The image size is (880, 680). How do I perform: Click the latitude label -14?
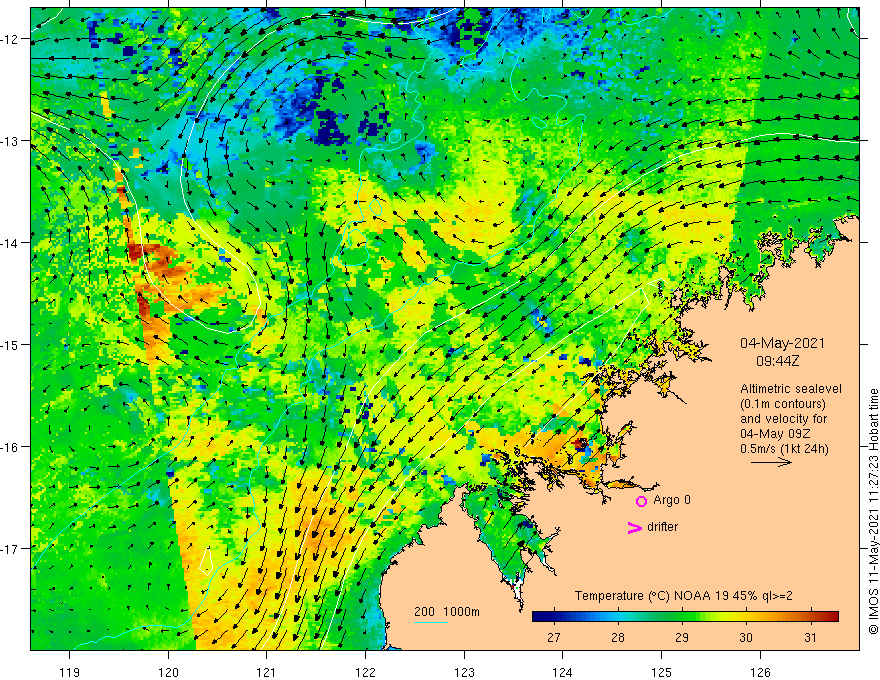tap(10, 243)
